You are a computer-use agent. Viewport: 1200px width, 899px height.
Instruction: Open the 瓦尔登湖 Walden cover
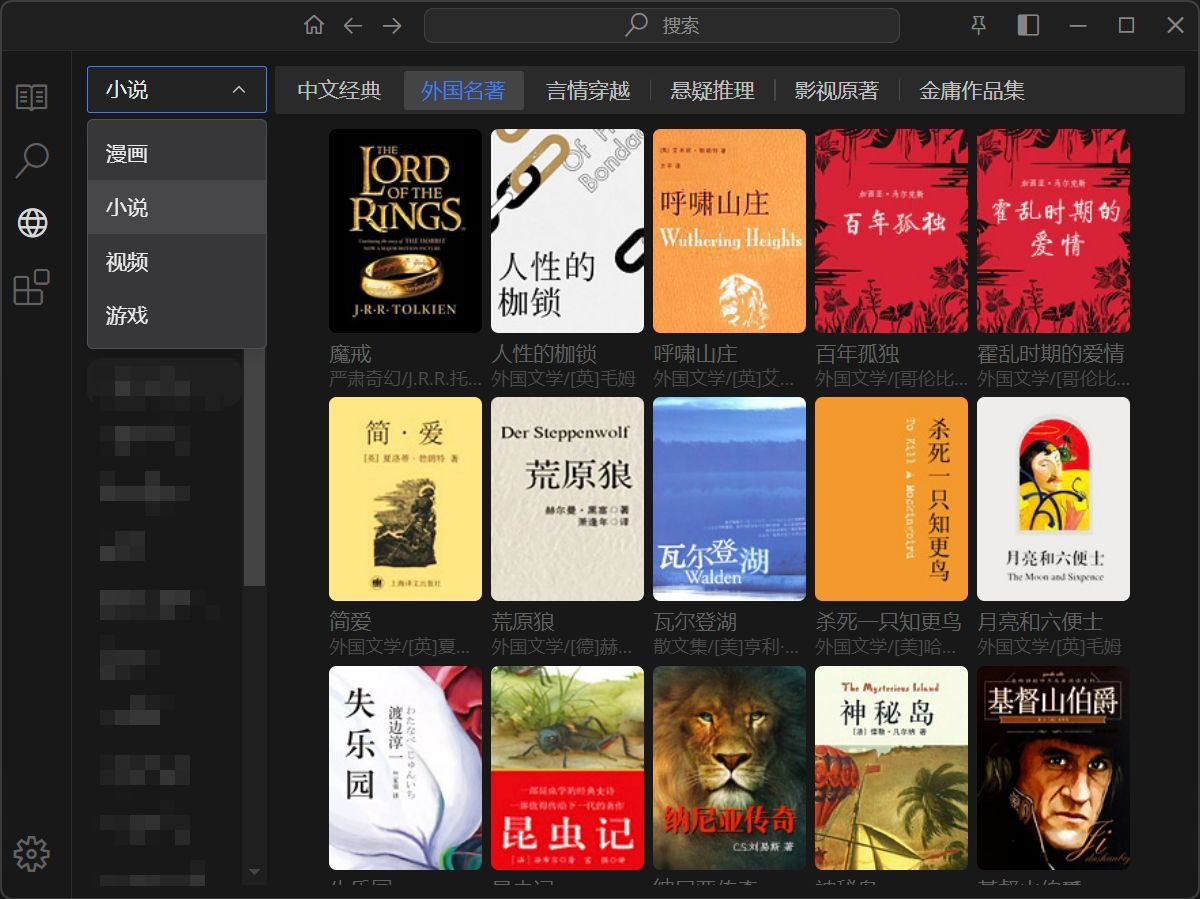pos(729,499)
